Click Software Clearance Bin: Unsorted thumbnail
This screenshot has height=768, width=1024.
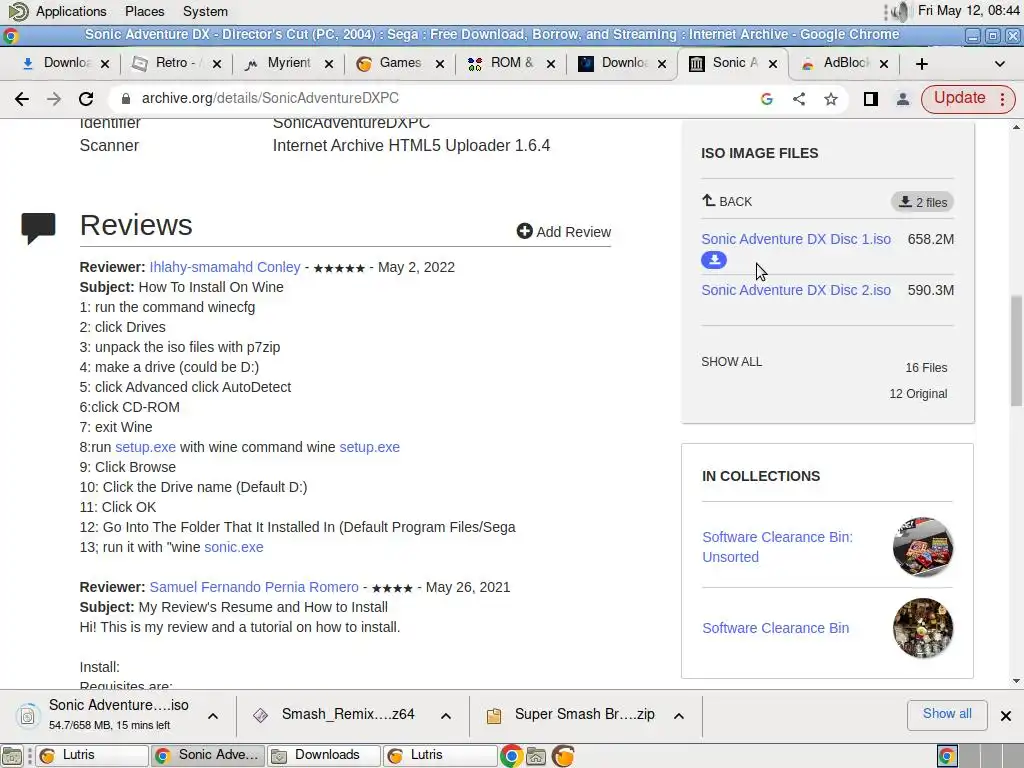click(923, 547)
